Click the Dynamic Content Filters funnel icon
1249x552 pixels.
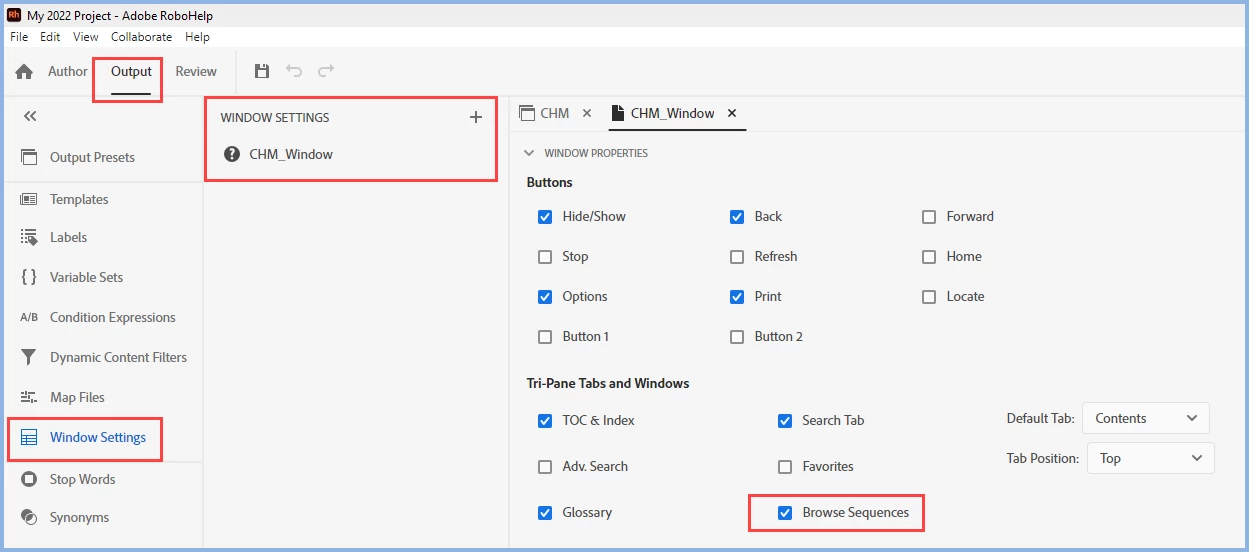[x=29, y=357]
